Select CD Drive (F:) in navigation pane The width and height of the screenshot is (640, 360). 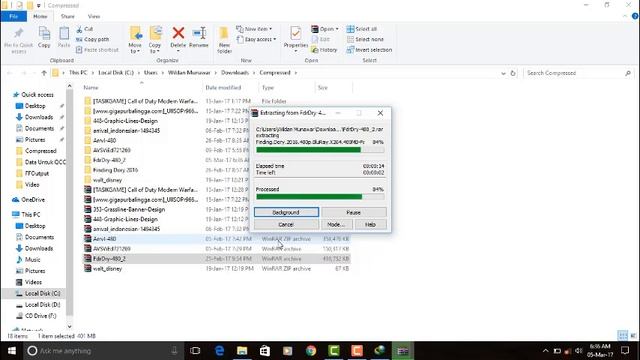click(x=40, y=316)
